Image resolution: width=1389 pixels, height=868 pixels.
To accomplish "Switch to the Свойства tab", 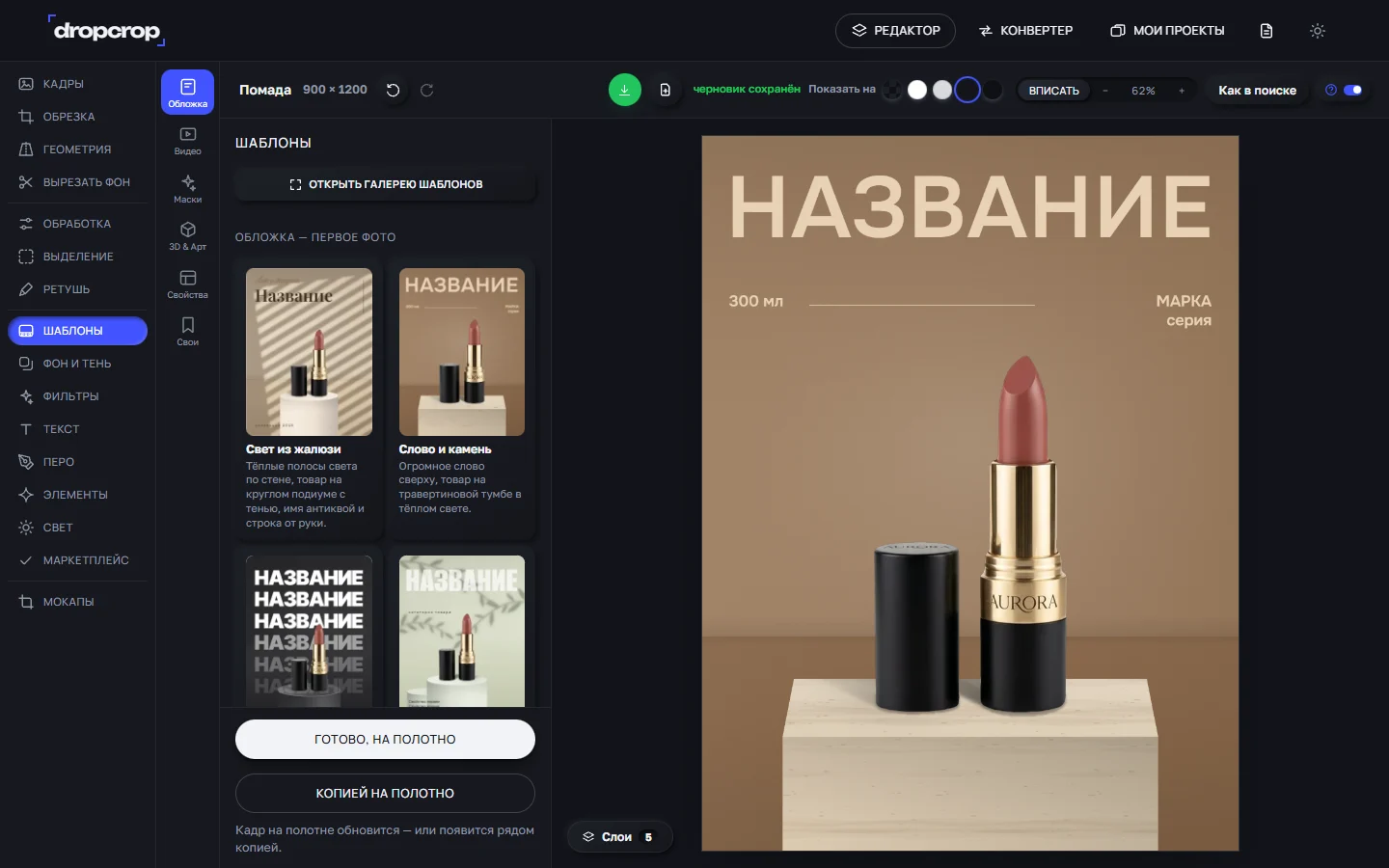I will tap(188, 285).
